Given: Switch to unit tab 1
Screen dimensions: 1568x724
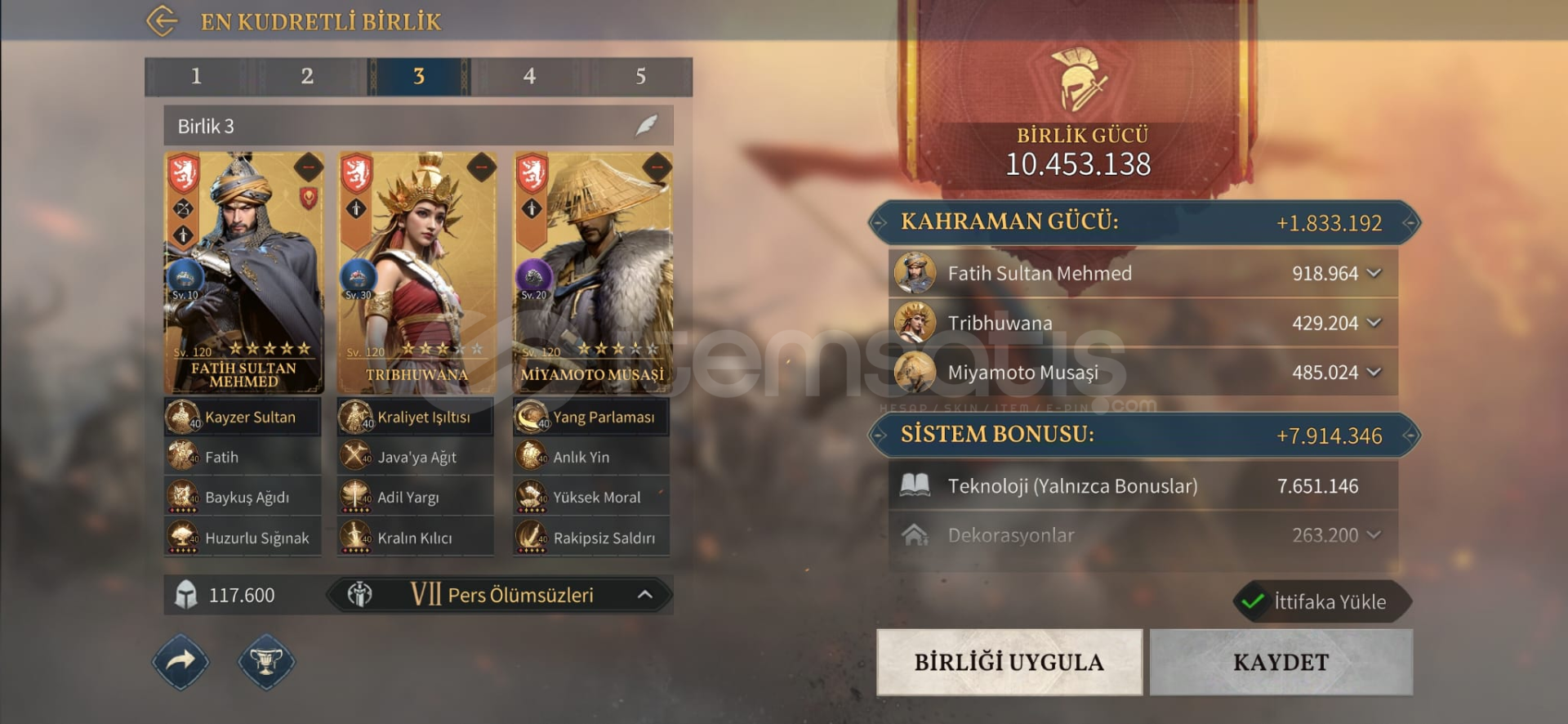Looking at the screenshot, I should 197,76.
